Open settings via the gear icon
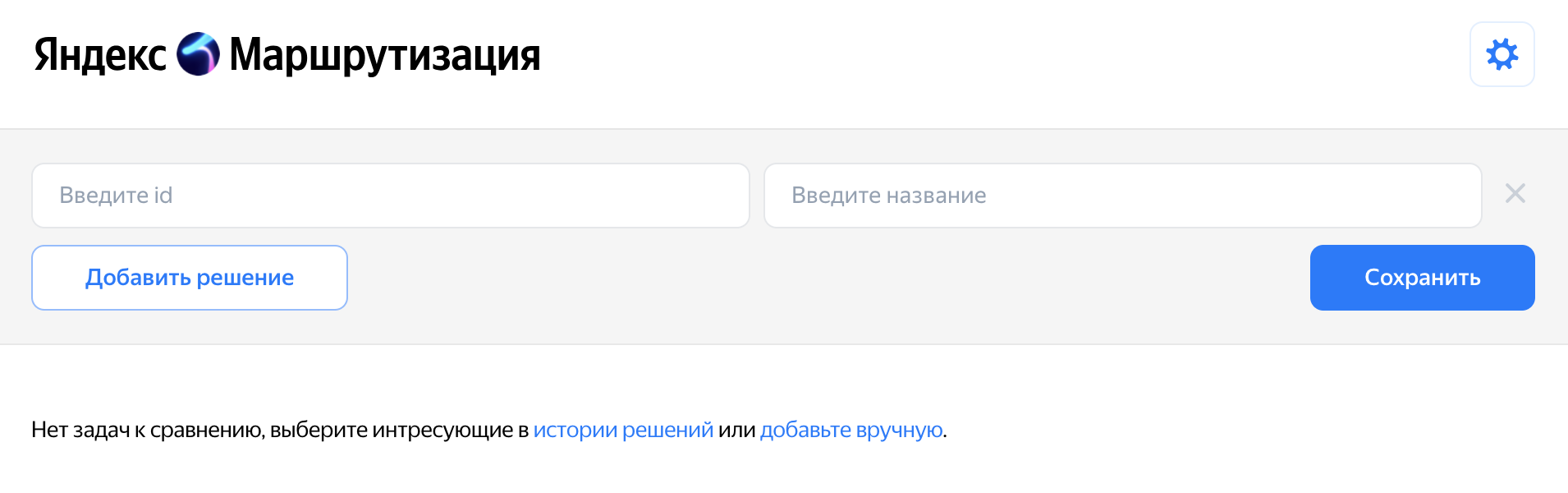The width and height of the screenshot is (1568, 493). pyautogui.click(x=1502, y=54)
